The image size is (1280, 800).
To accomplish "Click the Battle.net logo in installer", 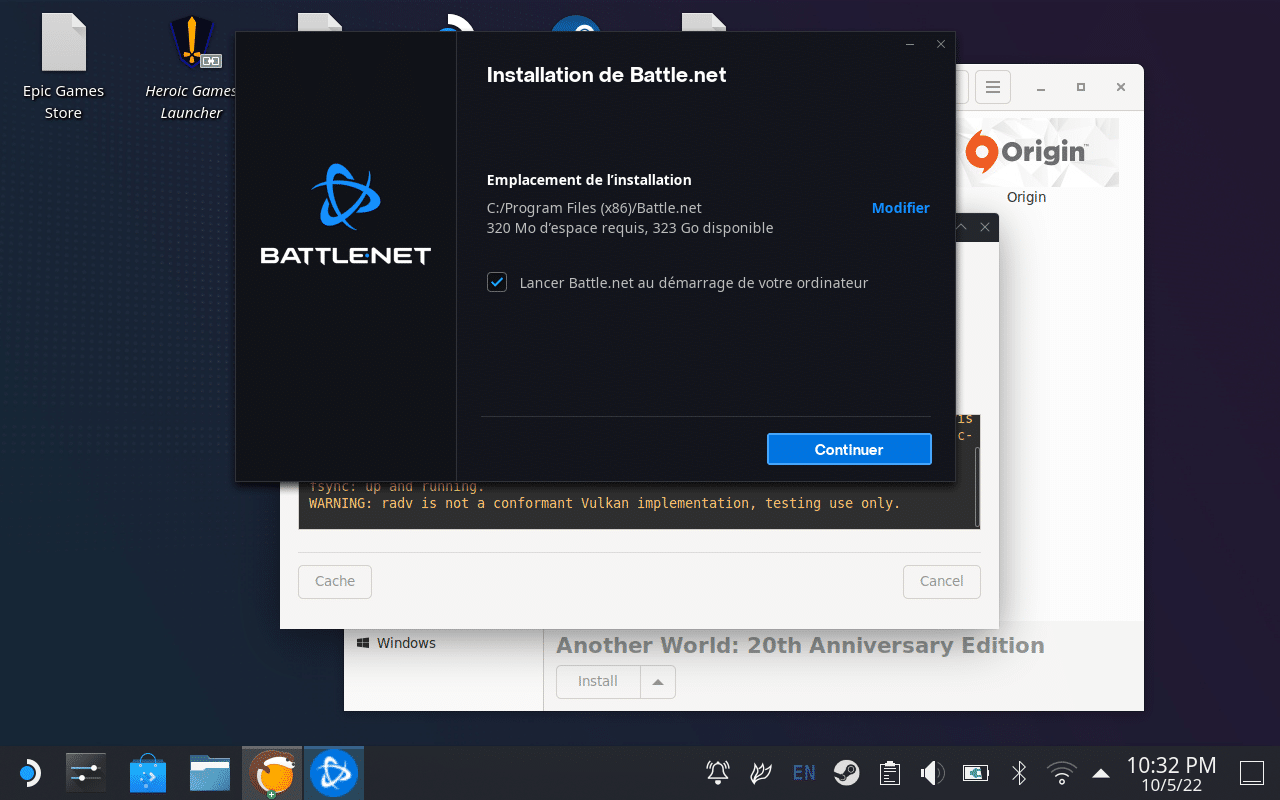I will coord(345,215).
